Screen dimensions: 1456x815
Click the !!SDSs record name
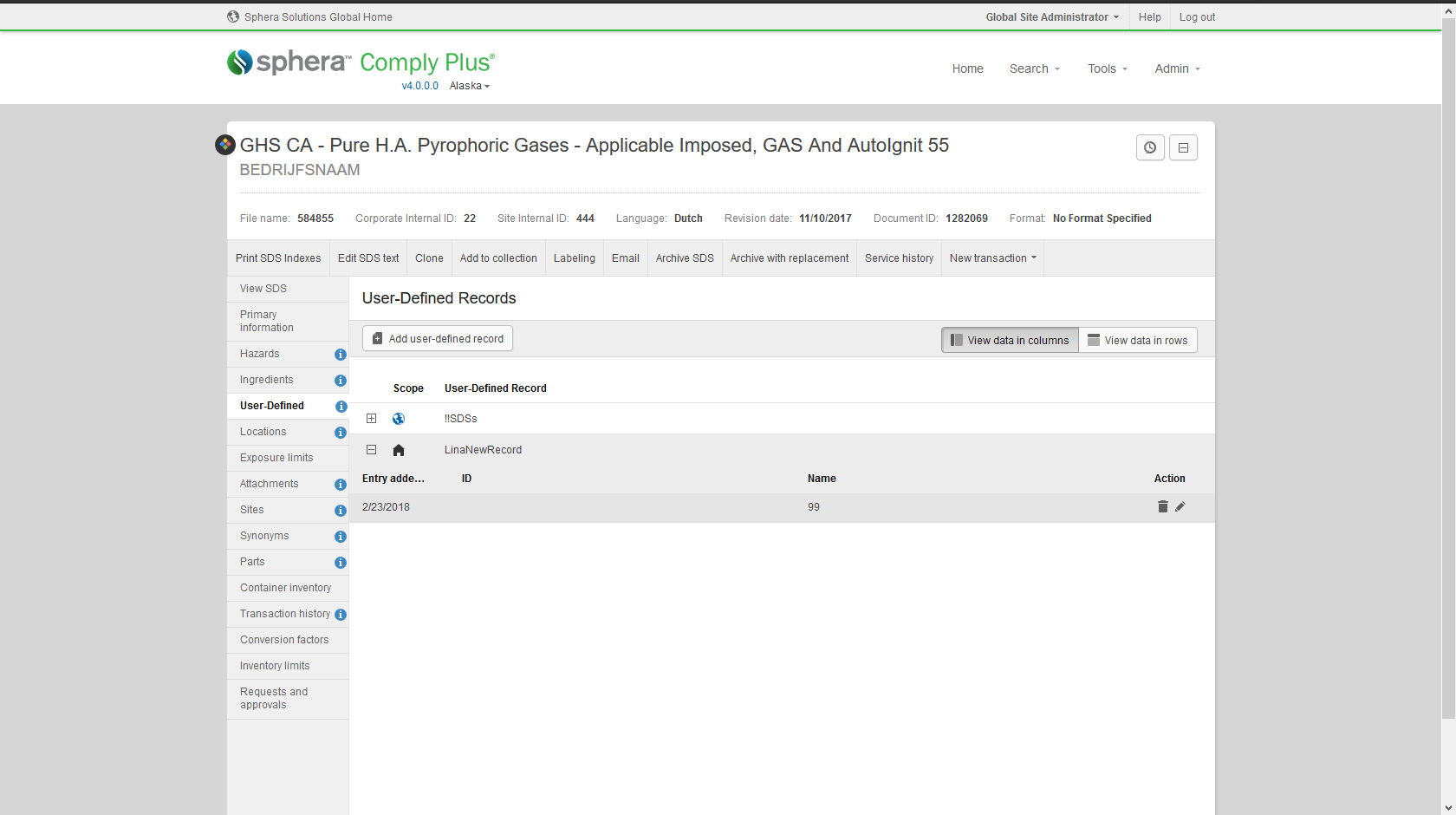point(461,419)
